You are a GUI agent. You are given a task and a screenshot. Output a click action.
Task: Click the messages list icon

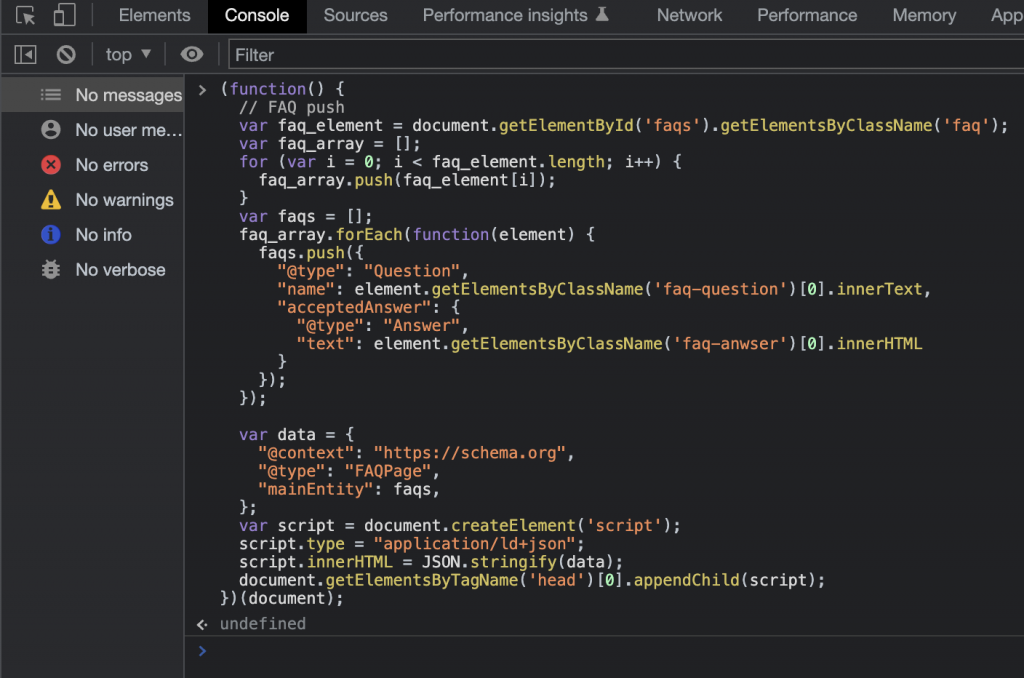point(51,95)
